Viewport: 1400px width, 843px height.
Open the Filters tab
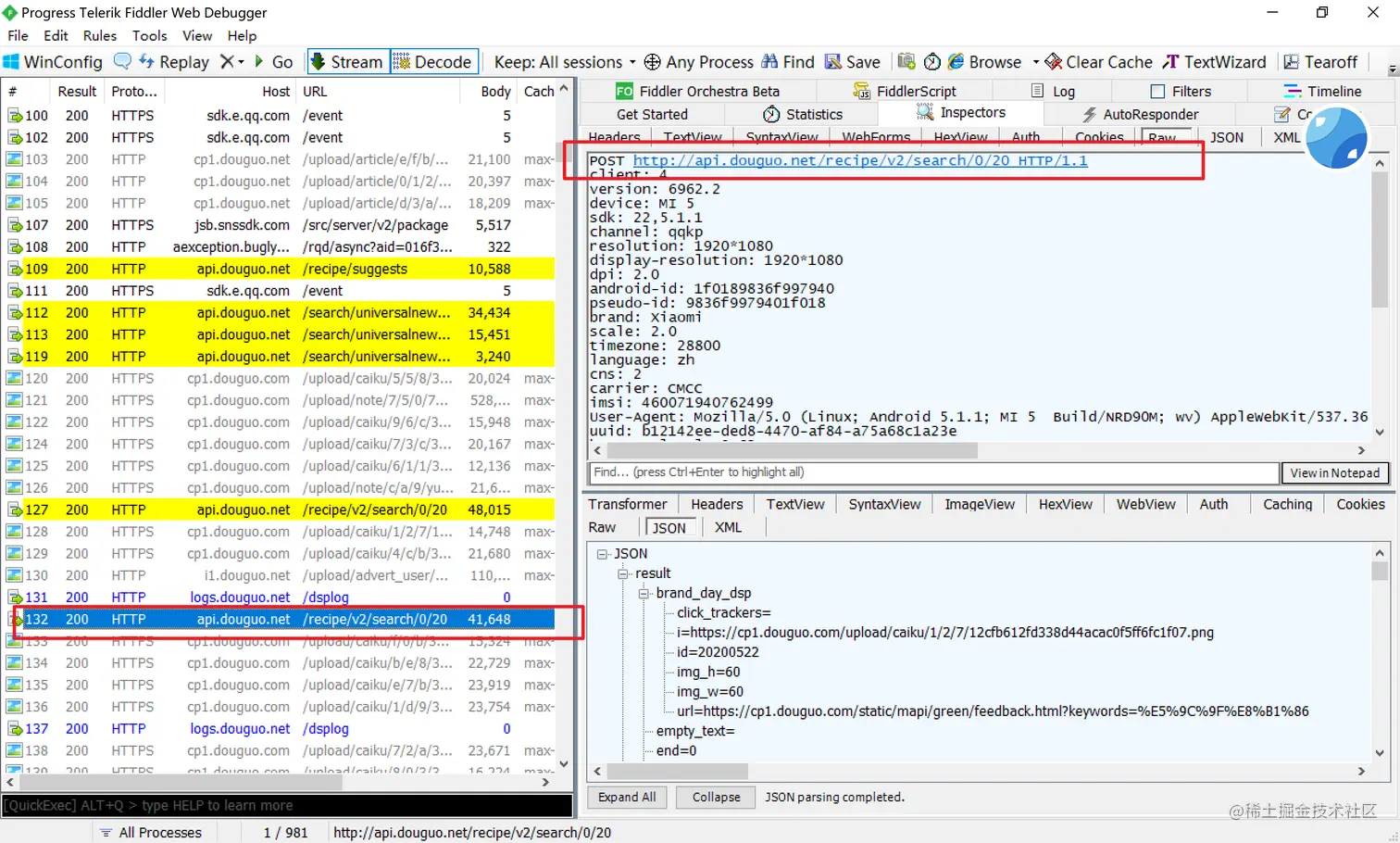(x=1181, y=91)
